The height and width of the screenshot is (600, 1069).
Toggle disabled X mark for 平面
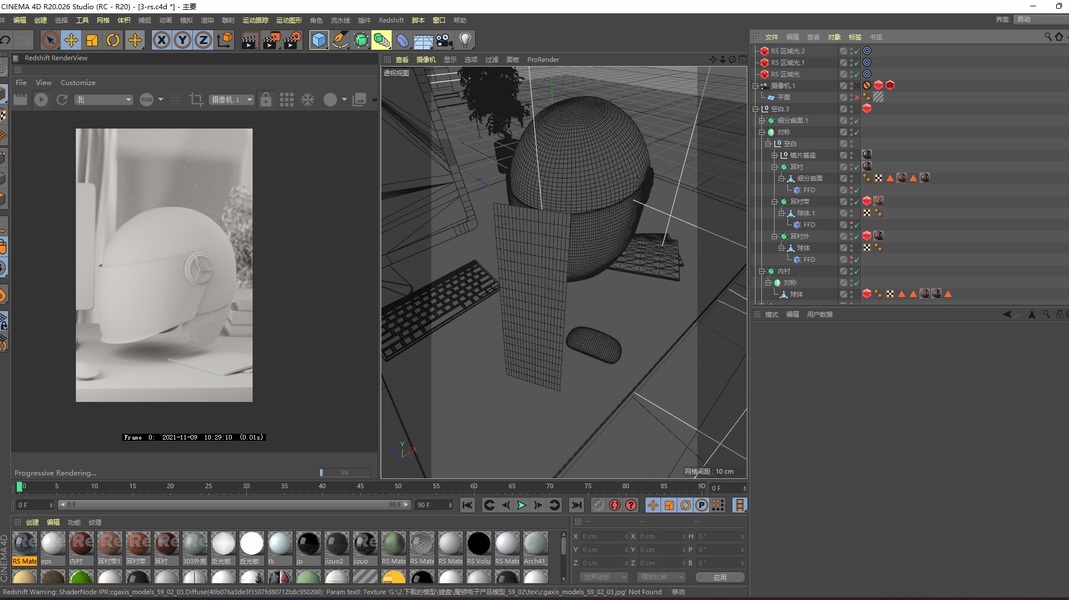857,98
